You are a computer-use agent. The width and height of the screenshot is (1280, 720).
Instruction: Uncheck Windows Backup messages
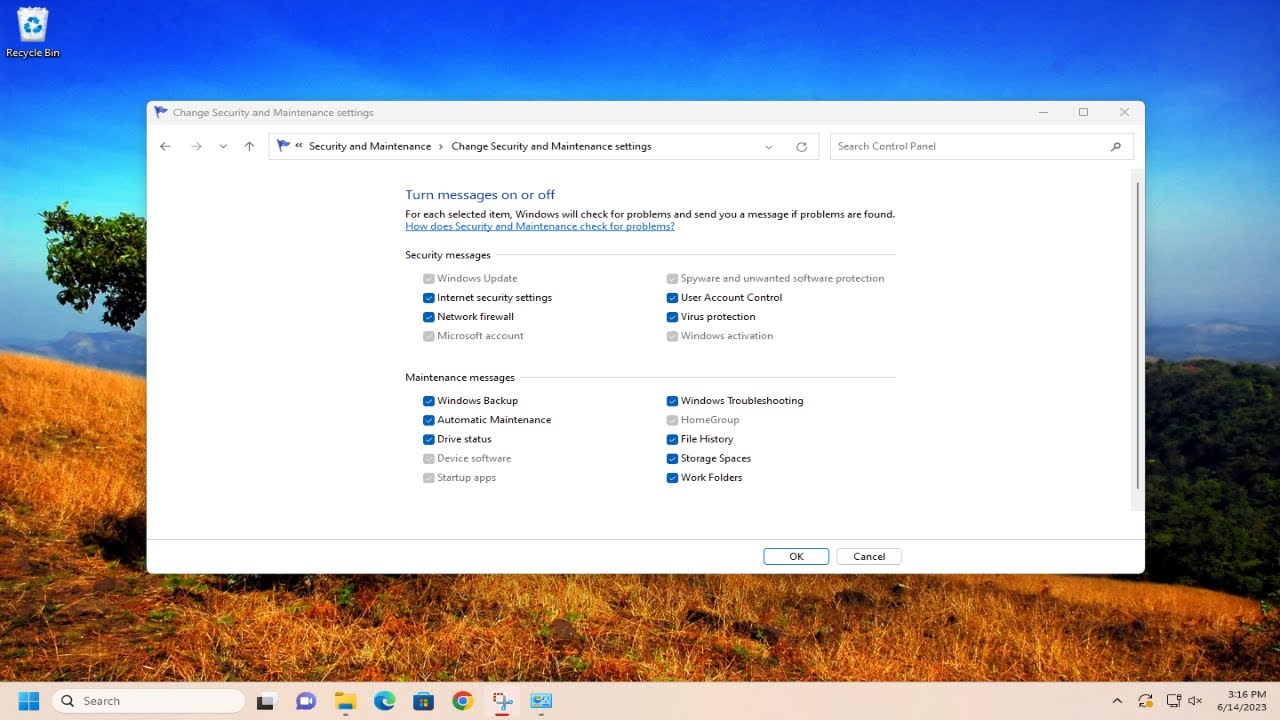tap(429, 401)
